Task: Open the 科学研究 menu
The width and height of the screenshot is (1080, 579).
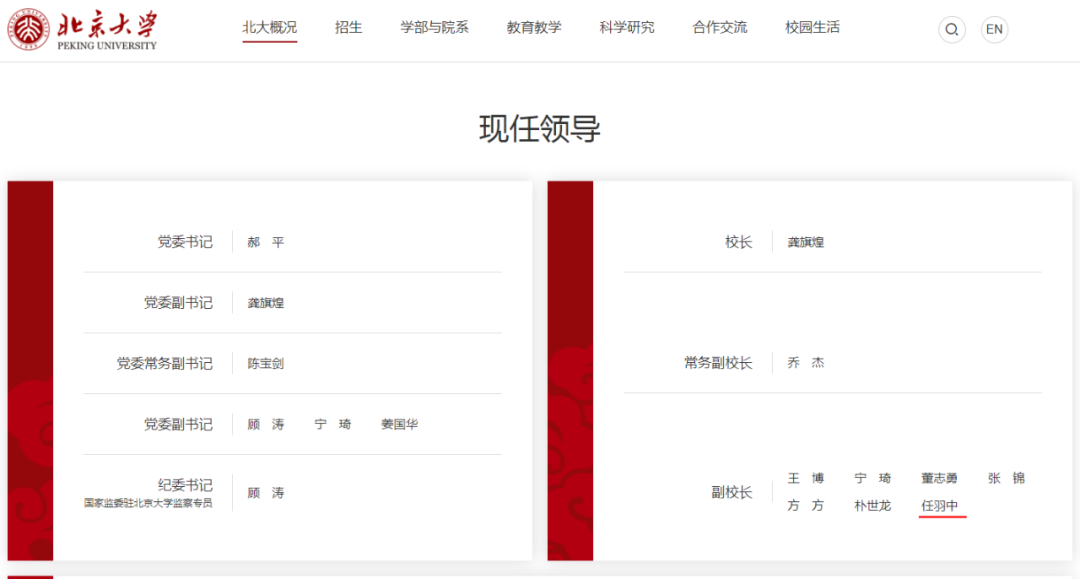Action: (627, 28)
